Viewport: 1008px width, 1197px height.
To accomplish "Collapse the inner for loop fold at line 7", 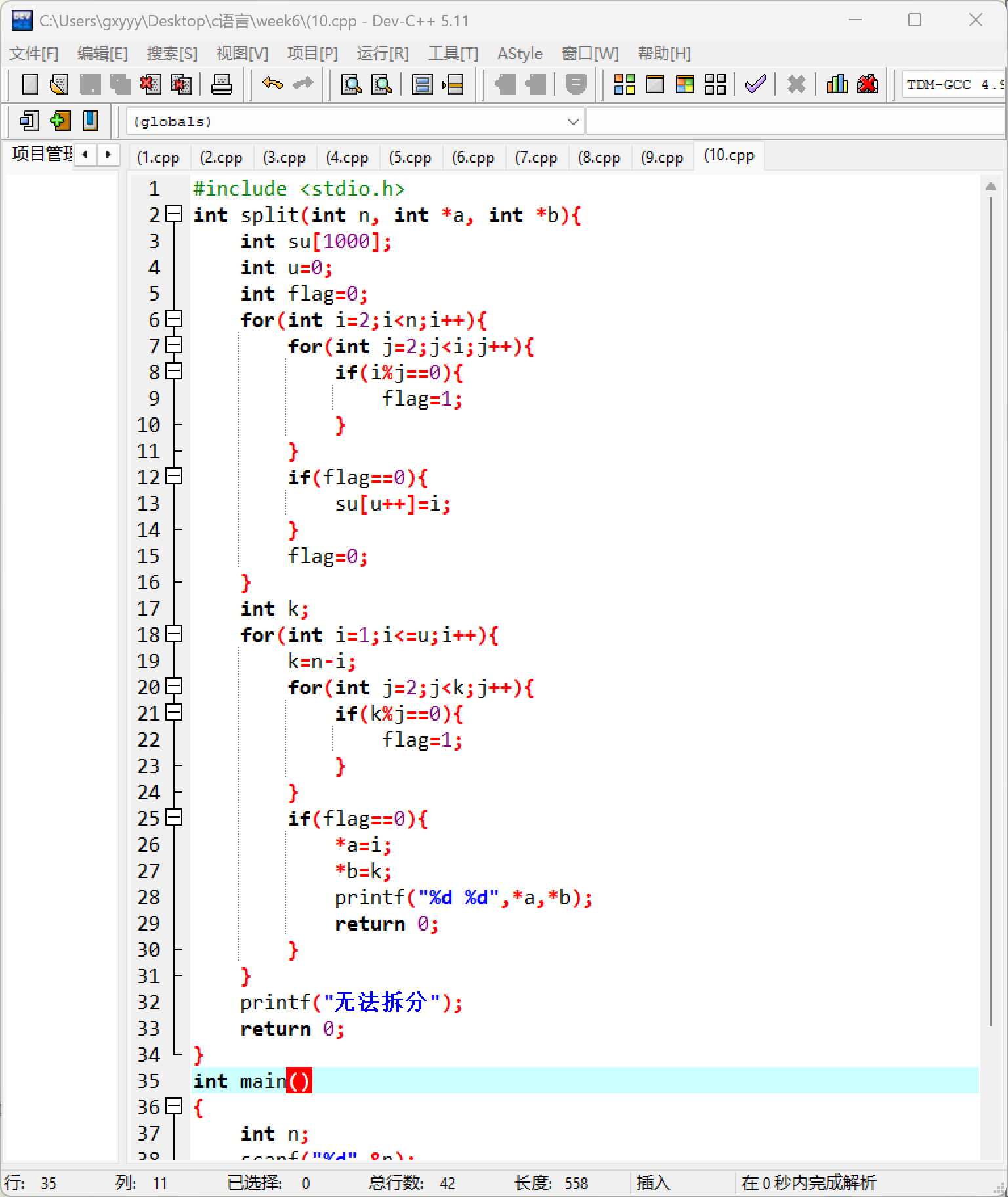I will [x=174, y=345].
